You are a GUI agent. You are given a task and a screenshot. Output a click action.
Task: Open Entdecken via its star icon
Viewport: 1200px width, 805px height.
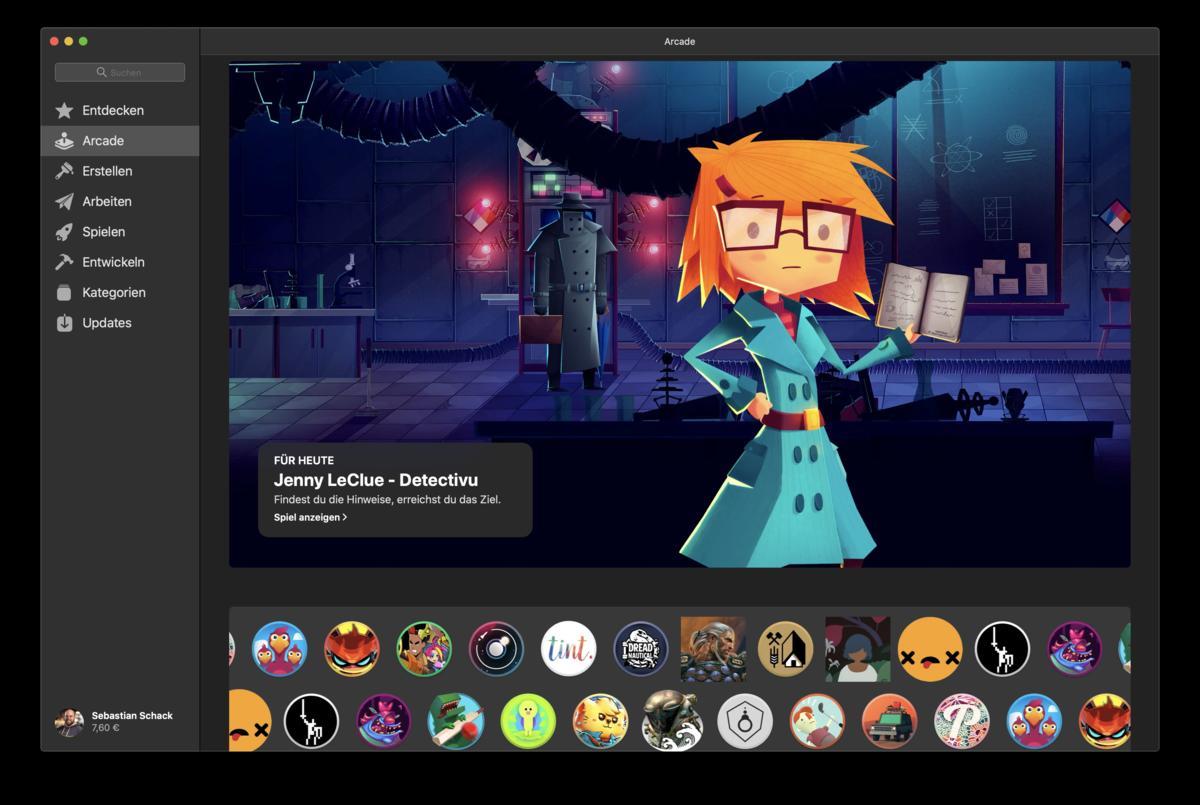(x=64, y=111)
